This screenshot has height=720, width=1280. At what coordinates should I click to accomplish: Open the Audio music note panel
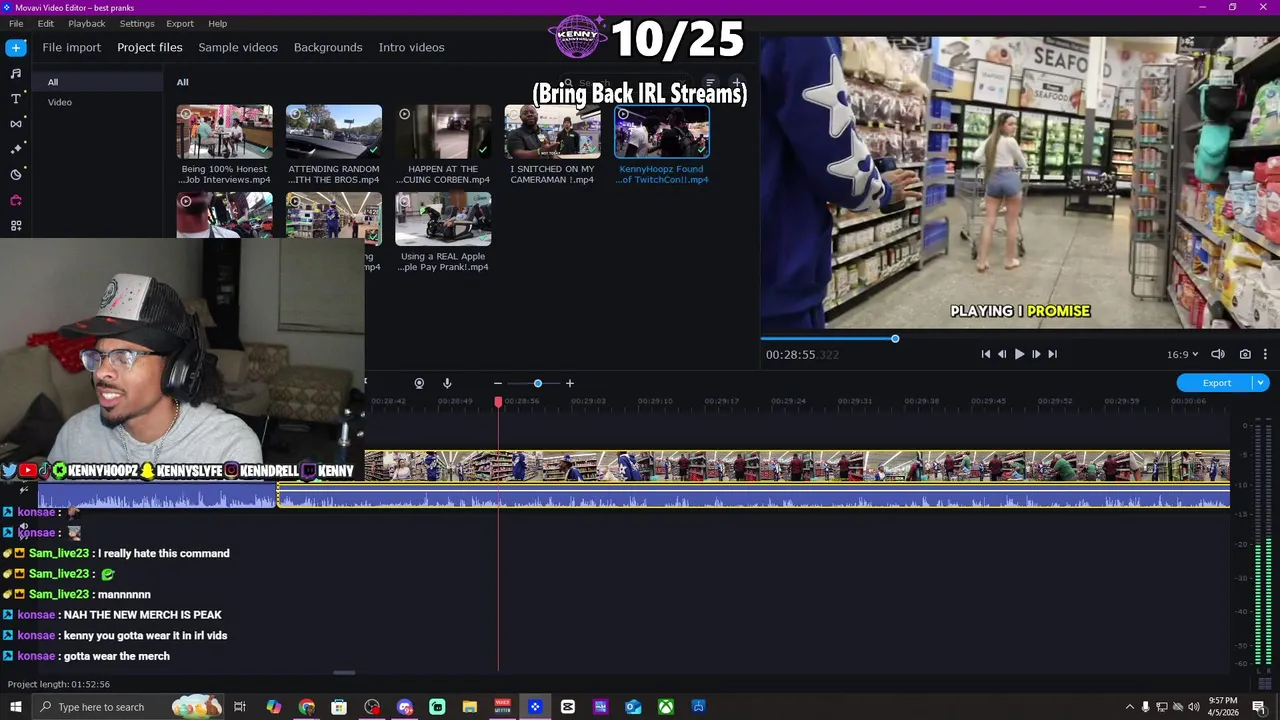click(16, 73)
